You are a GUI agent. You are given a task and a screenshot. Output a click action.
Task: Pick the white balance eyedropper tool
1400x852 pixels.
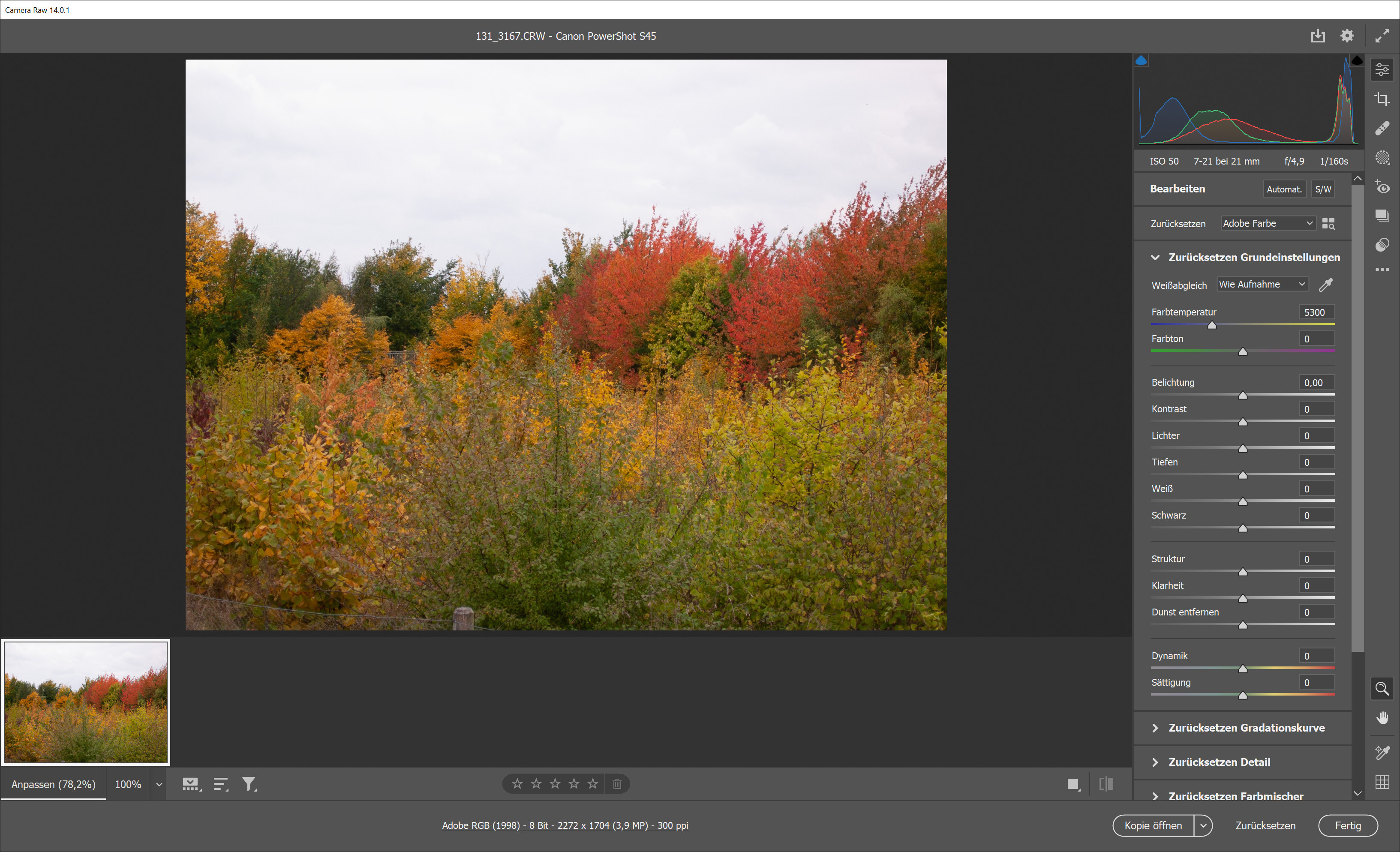(1325, 285)
